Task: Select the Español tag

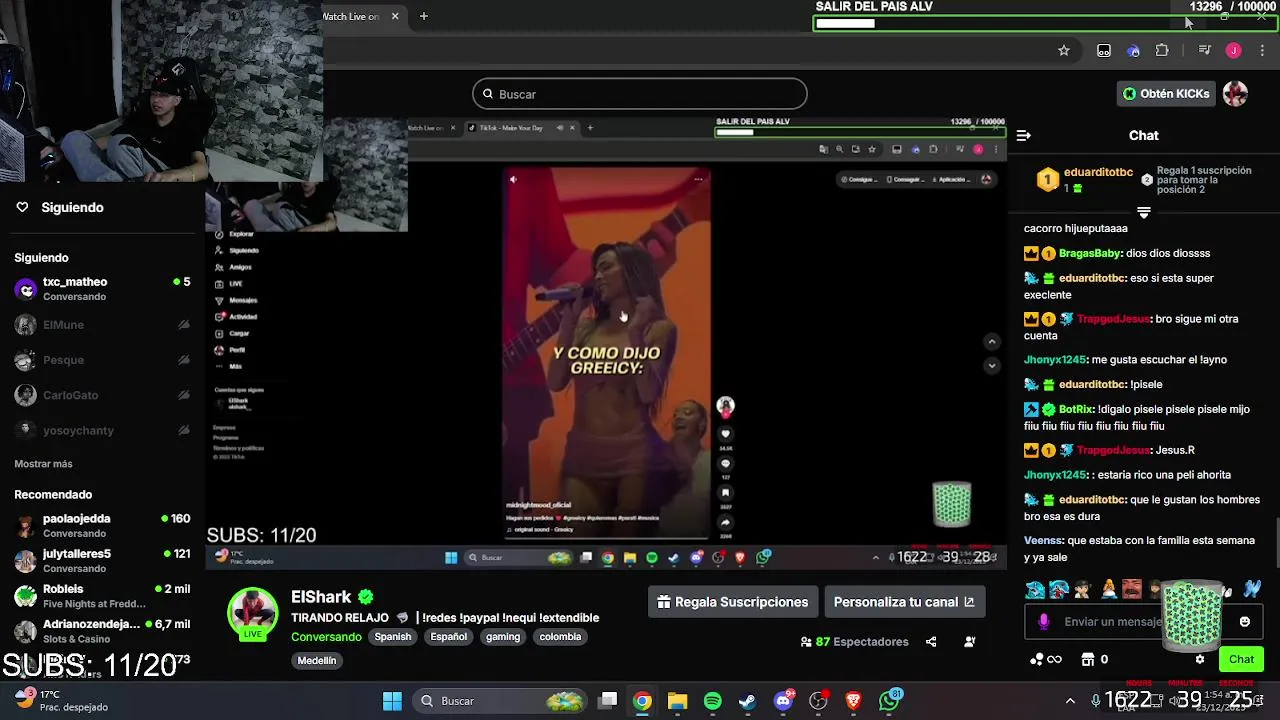Action: pos(449,637)
